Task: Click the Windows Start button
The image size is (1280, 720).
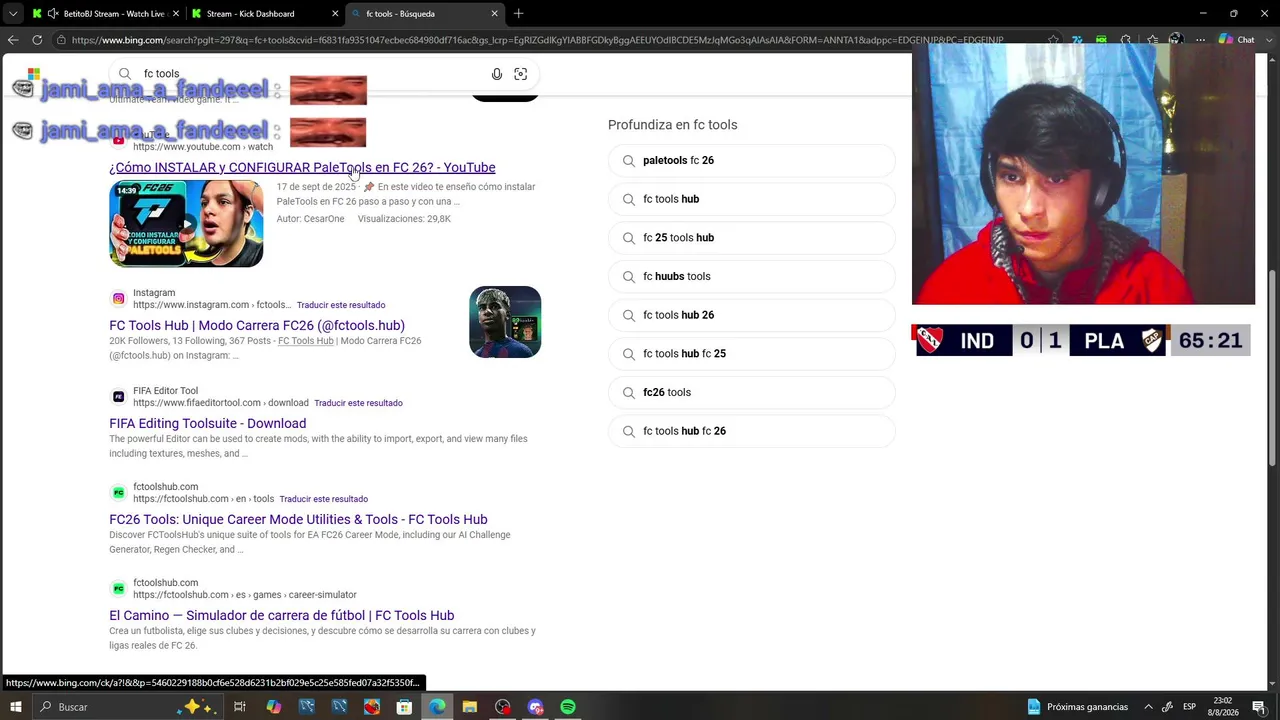Action: [16, 707]
